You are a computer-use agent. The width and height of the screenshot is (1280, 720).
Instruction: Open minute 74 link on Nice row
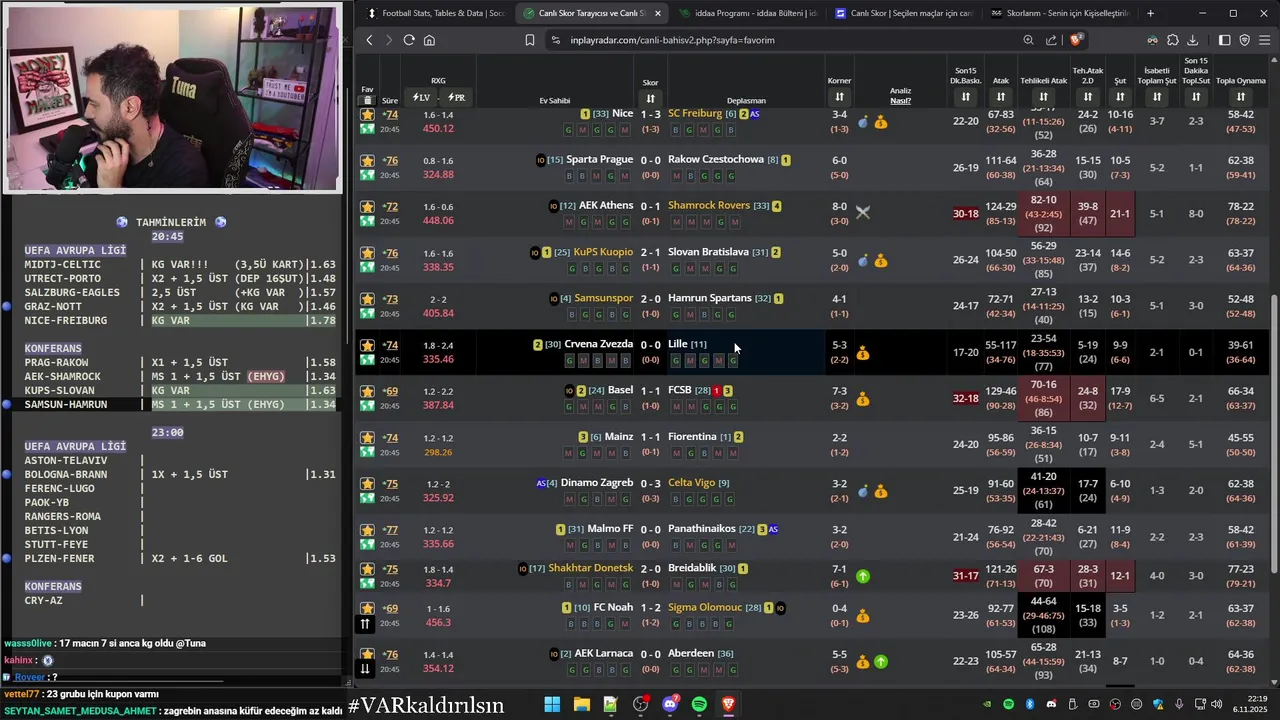tap(390, 114)
